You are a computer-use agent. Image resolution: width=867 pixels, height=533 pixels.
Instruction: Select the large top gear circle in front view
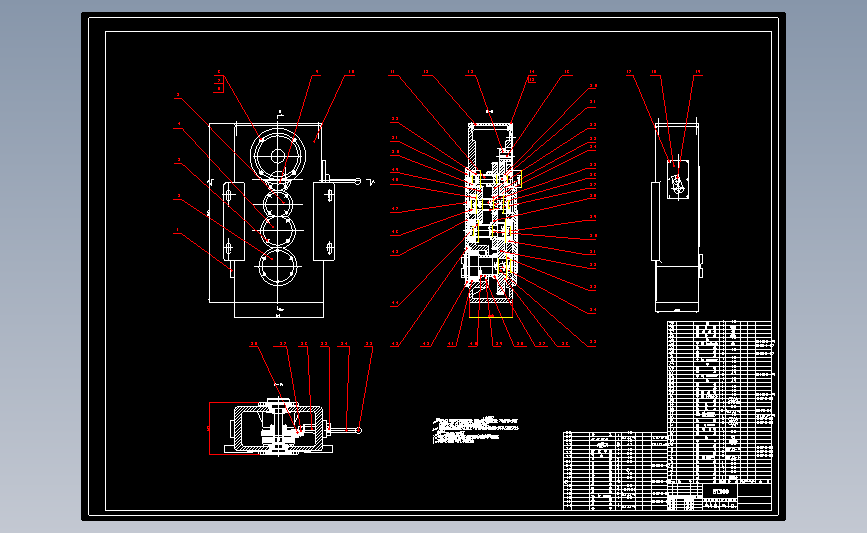click(278, 156)
